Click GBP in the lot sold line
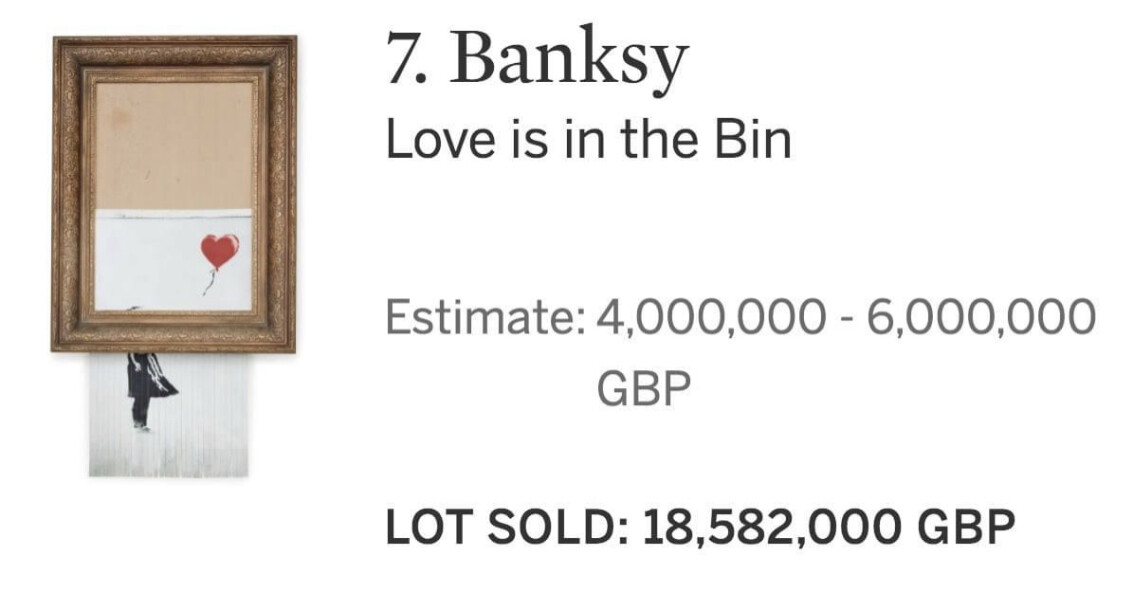 [966, 526]
